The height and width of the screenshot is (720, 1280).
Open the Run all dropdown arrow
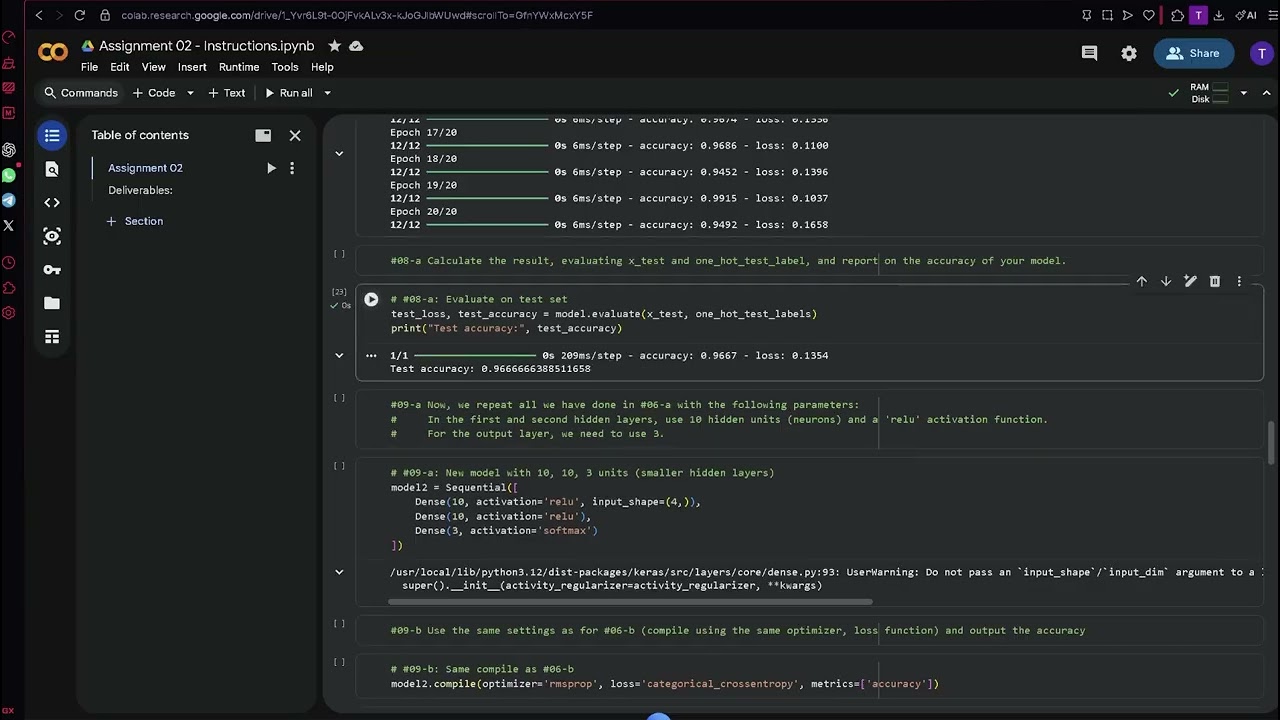click(327, 93)
